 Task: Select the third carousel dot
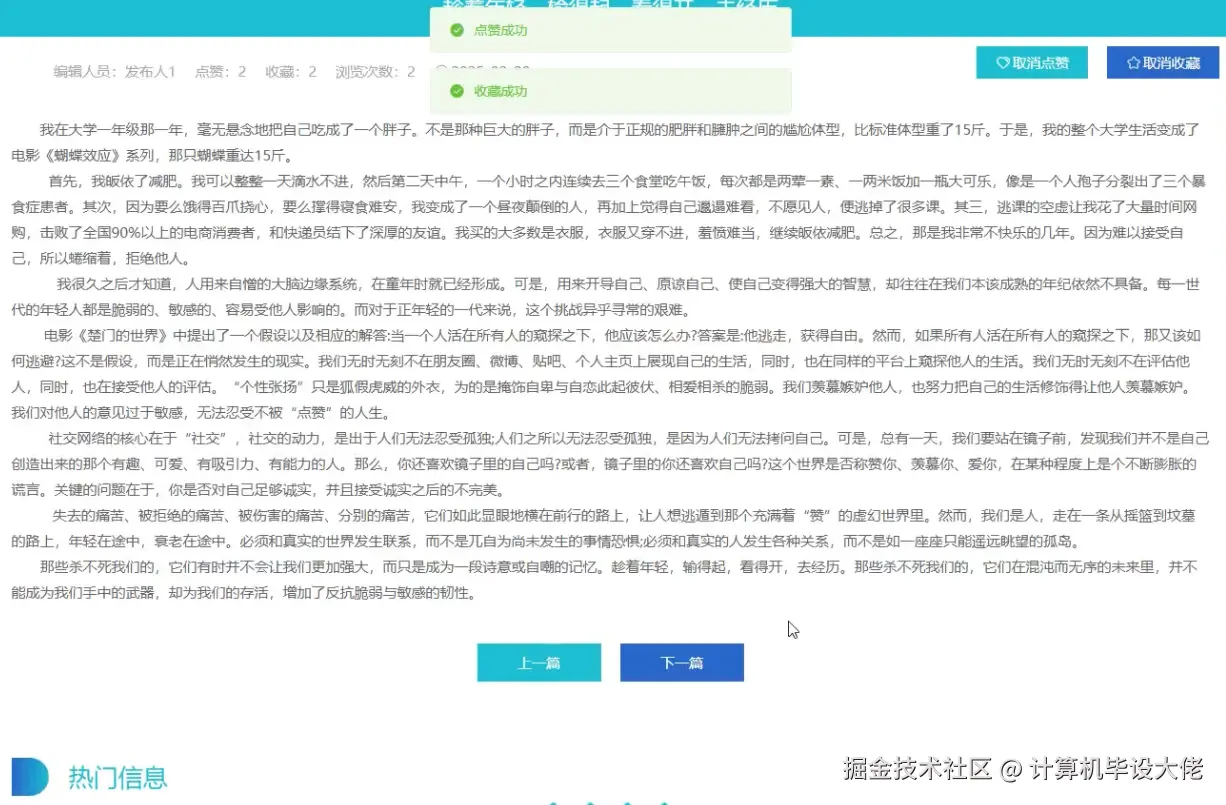(628, 803)
